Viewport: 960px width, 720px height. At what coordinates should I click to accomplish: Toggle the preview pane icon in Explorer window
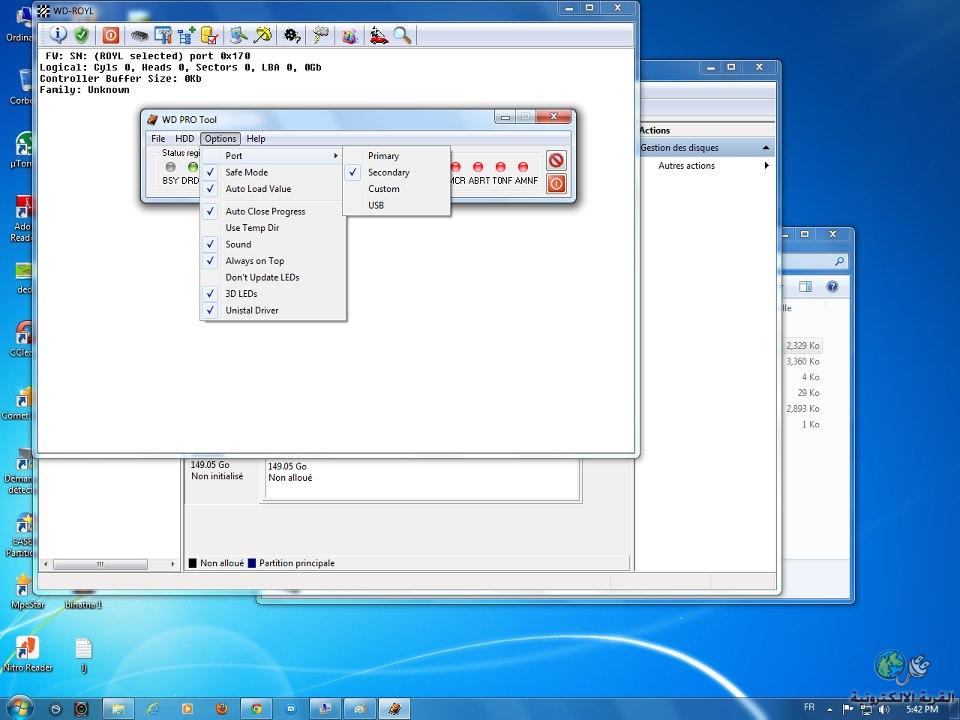click(x=806, y=287)
